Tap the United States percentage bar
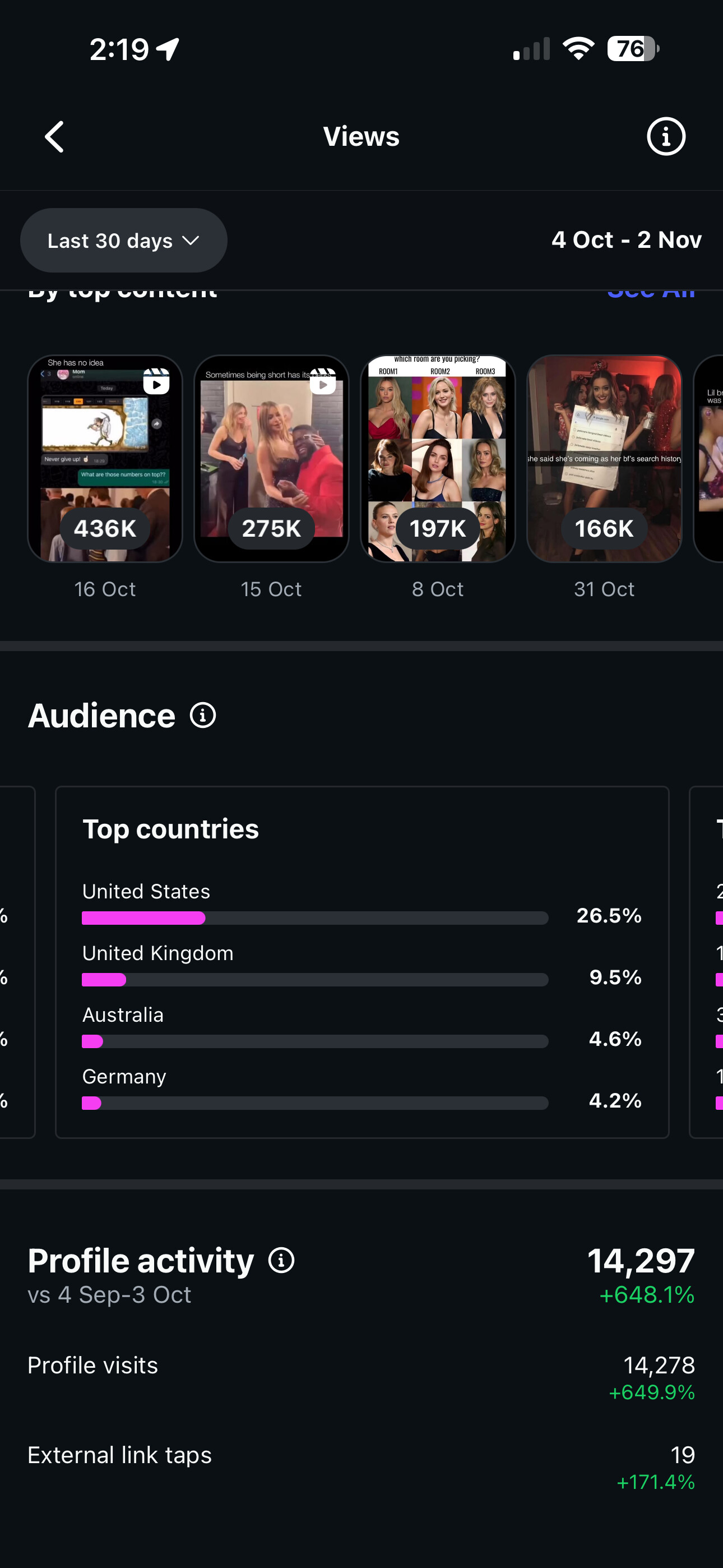The width and height of the screenshot is (723, 1568). 314,918
